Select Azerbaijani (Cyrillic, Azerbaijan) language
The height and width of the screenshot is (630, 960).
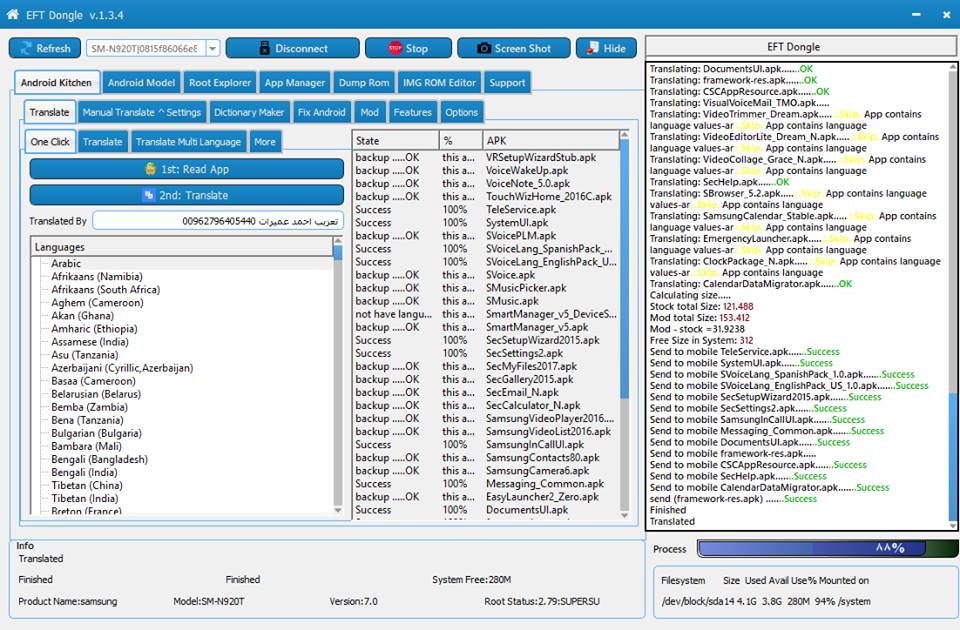(122, 368)
